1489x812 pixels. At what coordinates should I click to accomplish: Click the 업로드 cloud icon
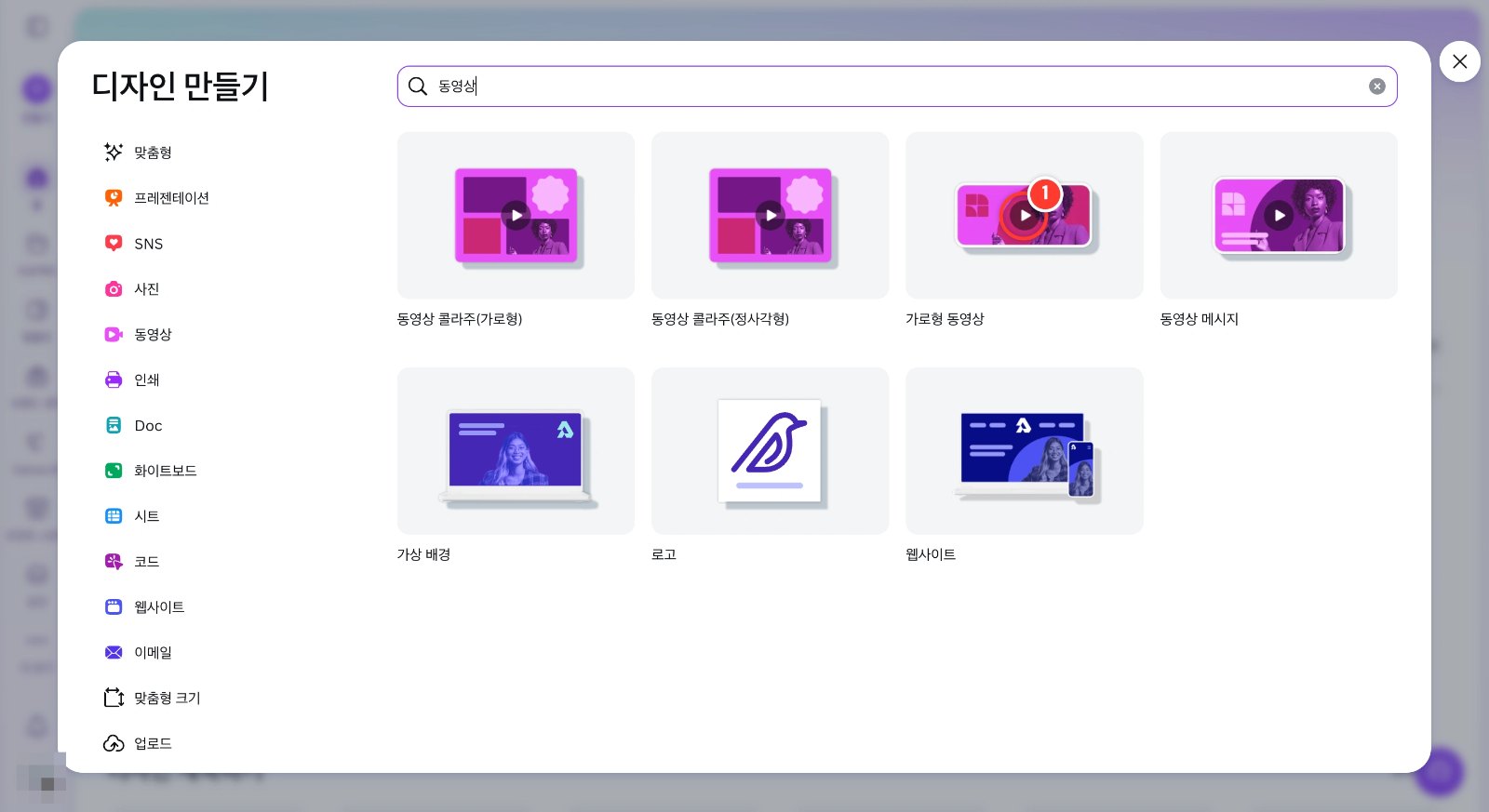click(114, 743)
